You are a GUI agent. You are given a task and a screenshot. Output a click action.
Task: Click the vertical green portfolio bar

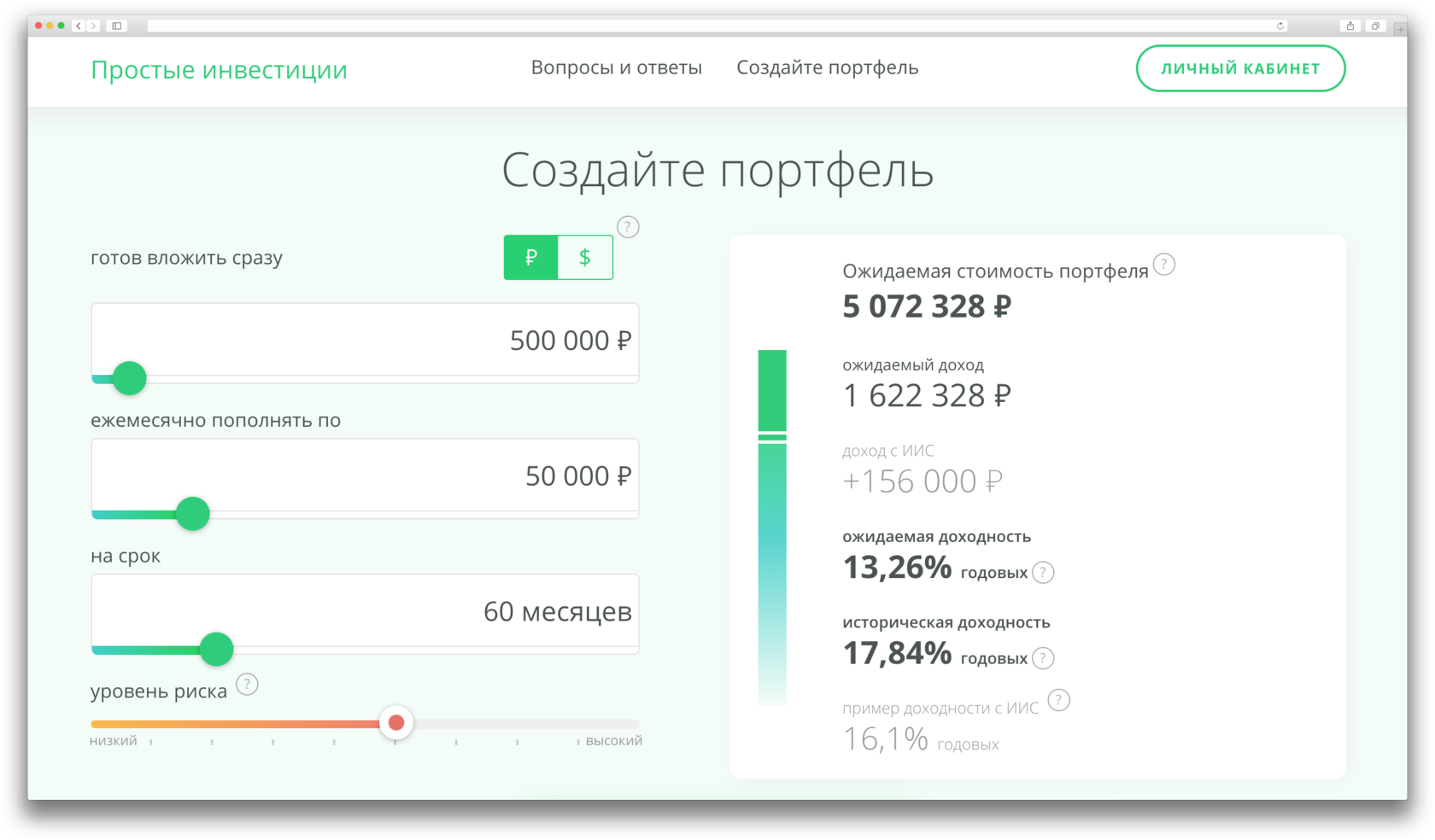(x=772, y=528)
